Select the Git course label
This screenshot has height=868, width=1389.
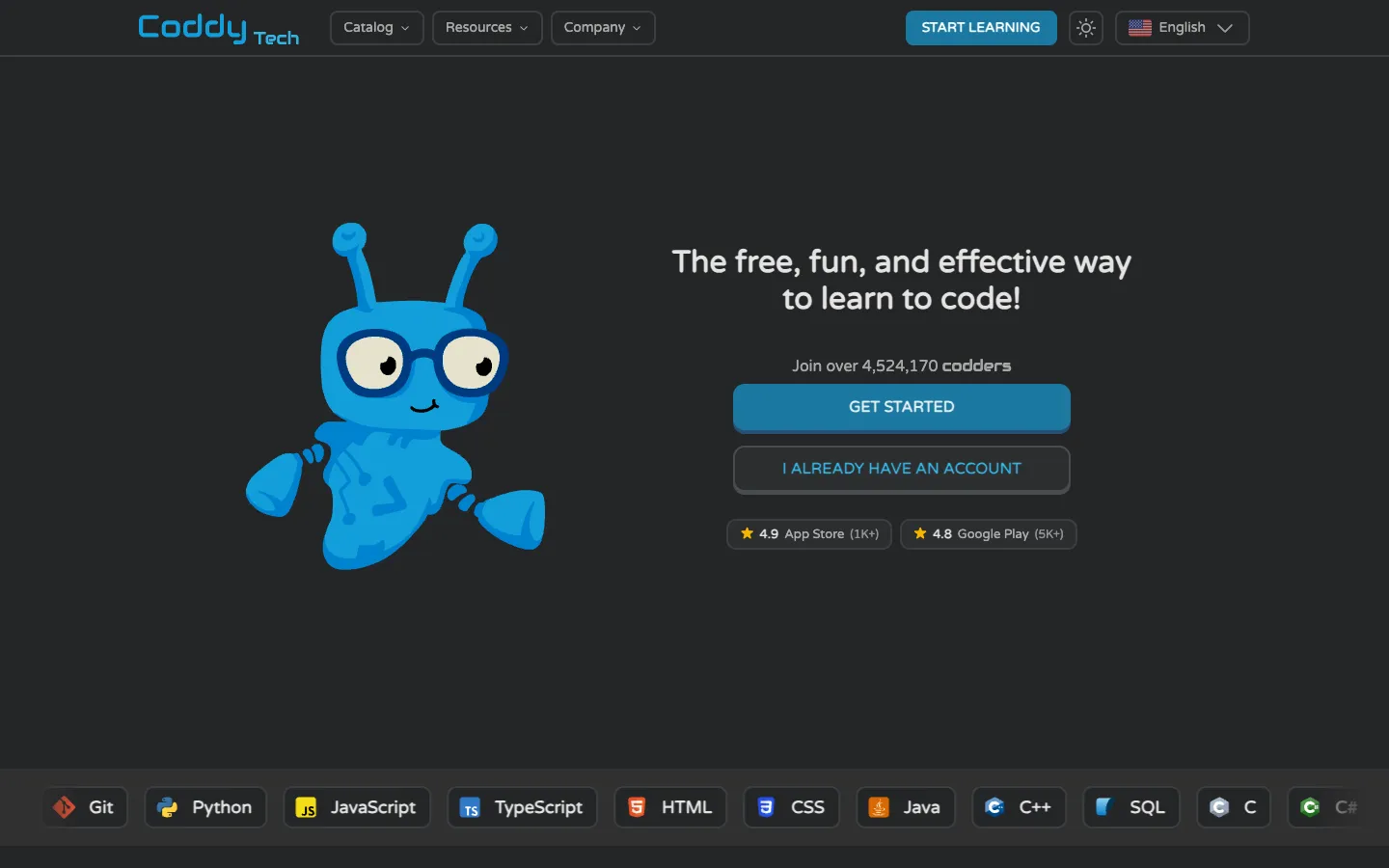click(101, 807)
